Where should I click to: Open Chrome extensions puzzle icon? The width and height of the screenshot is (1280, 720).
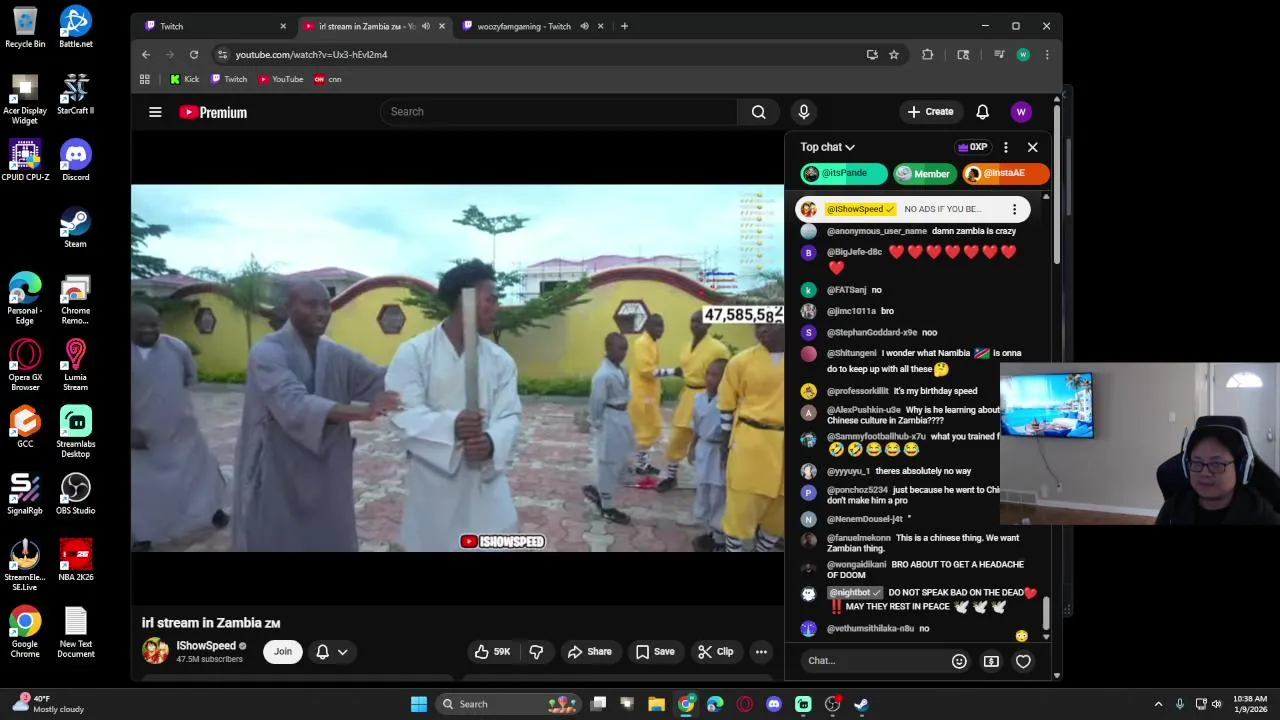tap(928, 54)
